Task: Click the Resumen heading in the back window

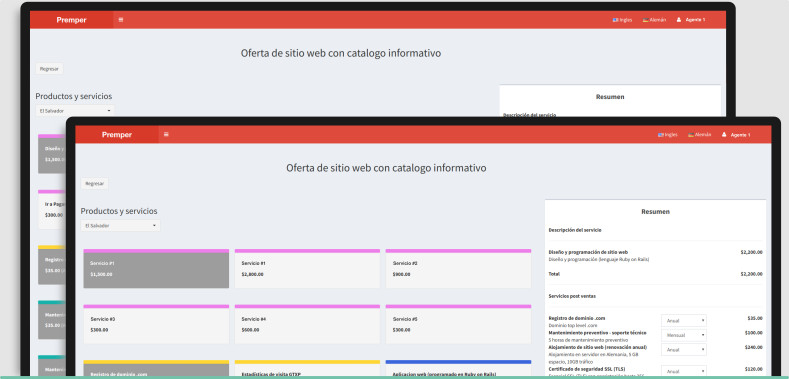Action: tap(610, 97)
